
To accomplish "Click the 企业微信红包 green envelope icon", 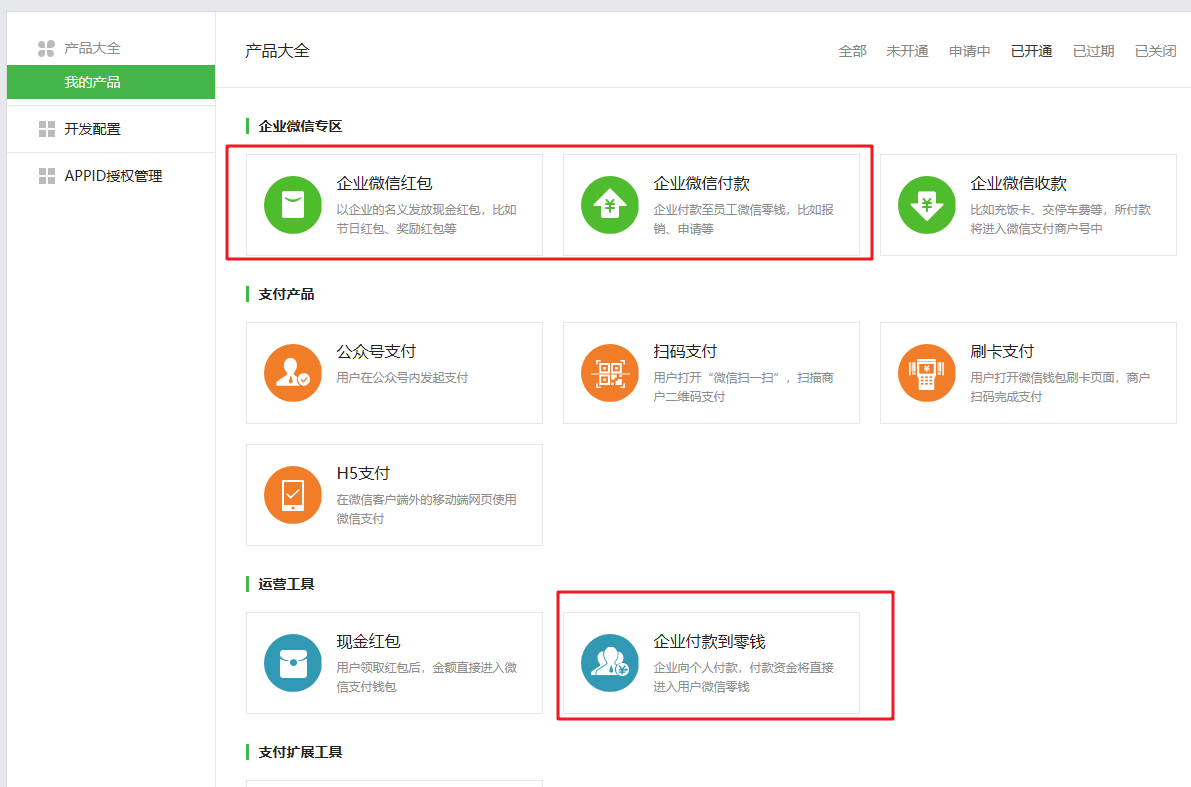I will point(292,205).
